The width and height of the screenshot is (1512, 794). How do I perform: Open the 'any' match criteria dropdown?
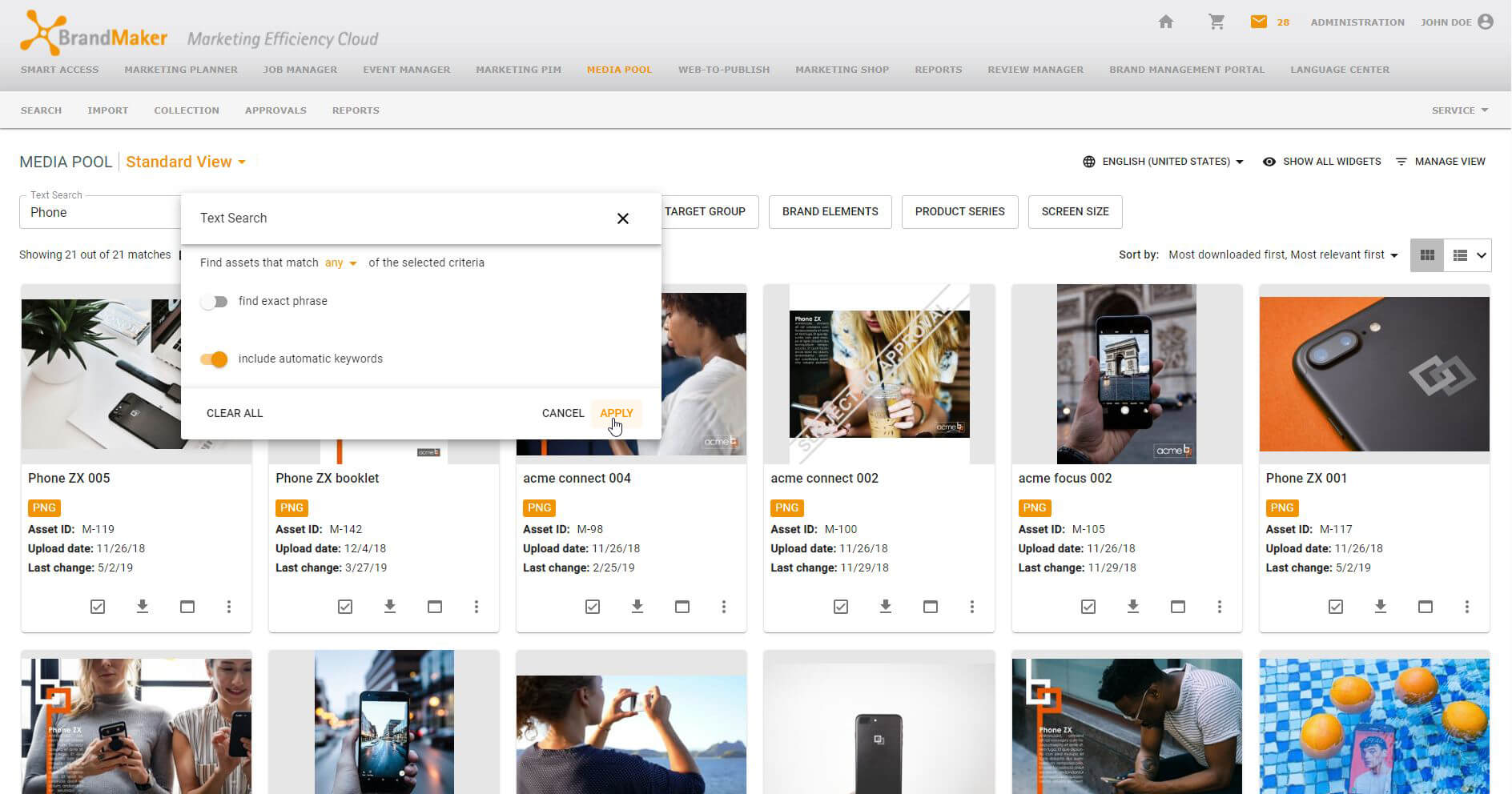[341, 263]
